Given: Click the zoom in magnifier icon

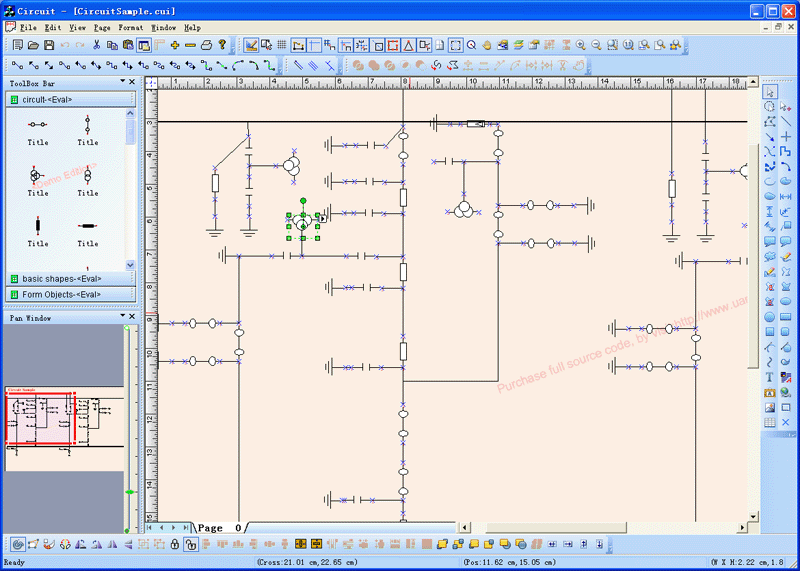Looking at the screenshot, I should [x=581, y=45].
